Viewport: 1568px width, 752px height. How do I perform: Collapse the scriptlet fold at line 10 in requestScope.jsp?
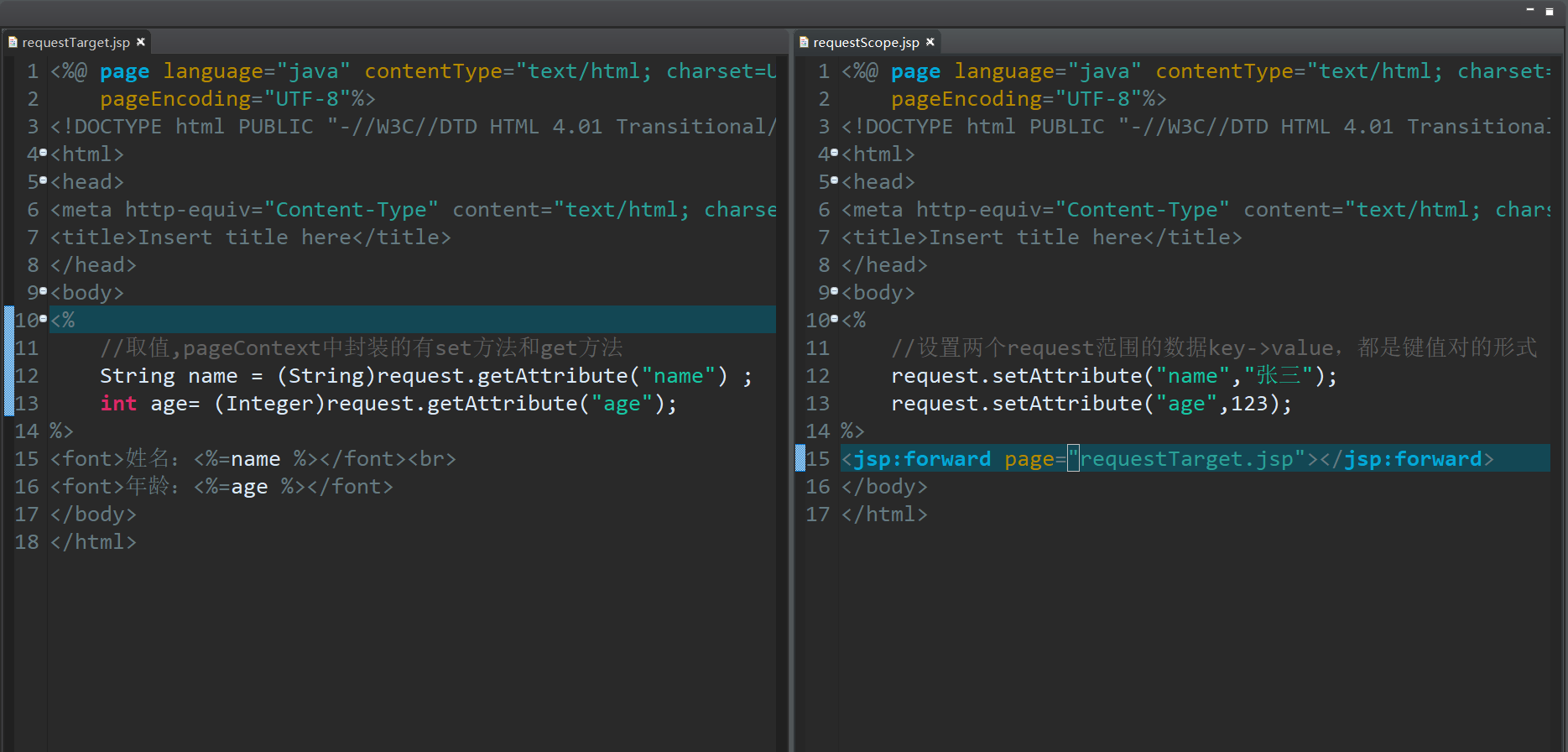pyautogui.click(x=834, y=319)
